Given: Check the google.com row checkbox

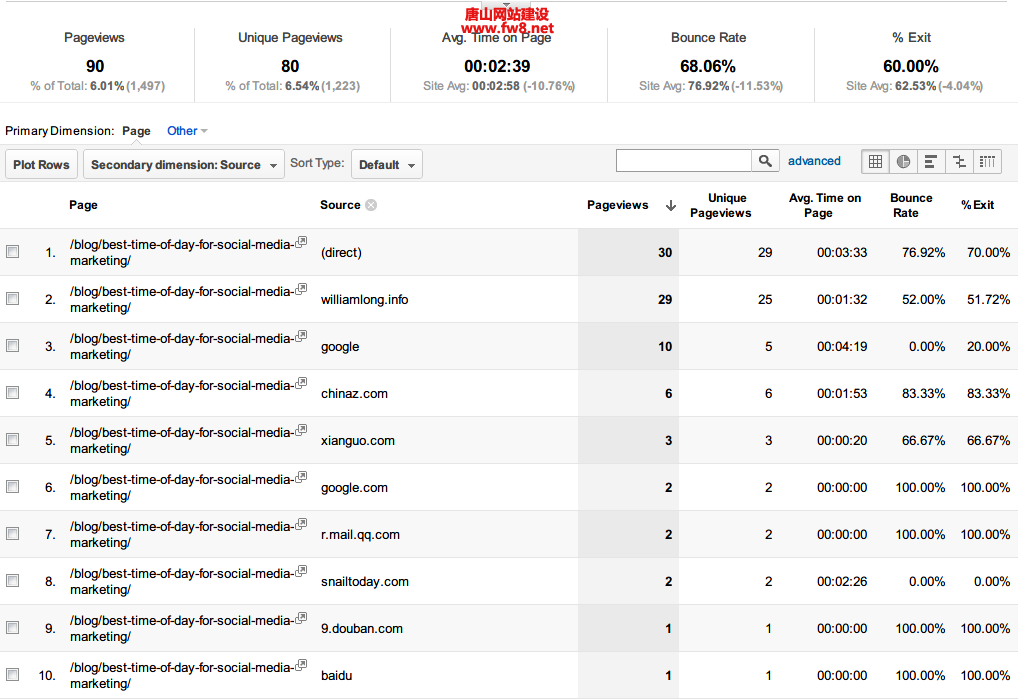Looking at the screenshot, I should (12, 486).
